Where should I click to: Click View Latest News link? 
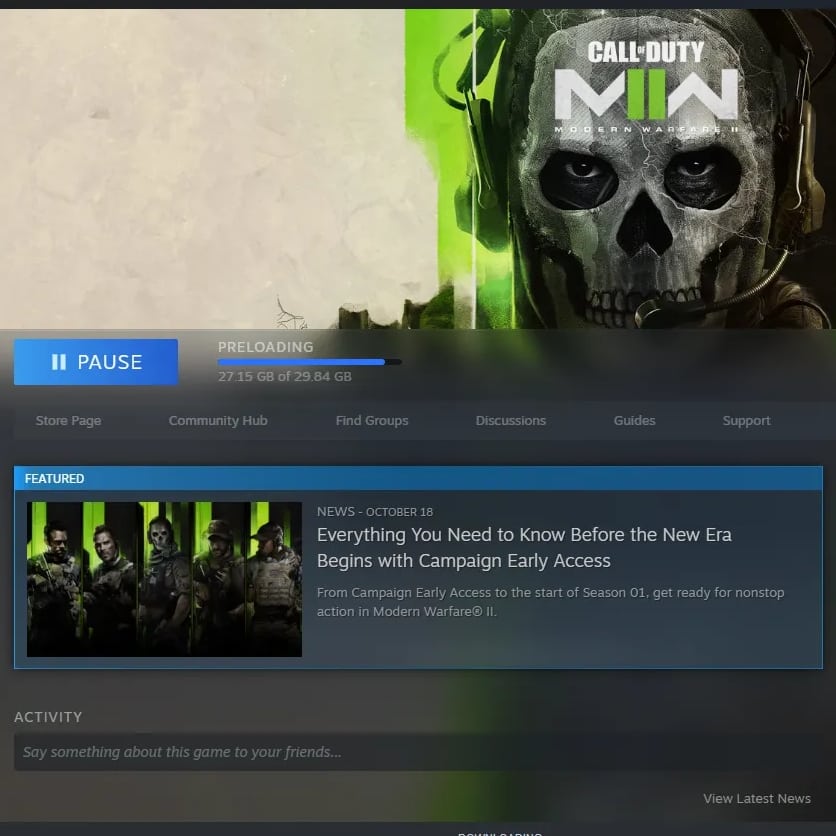(757, 799)
